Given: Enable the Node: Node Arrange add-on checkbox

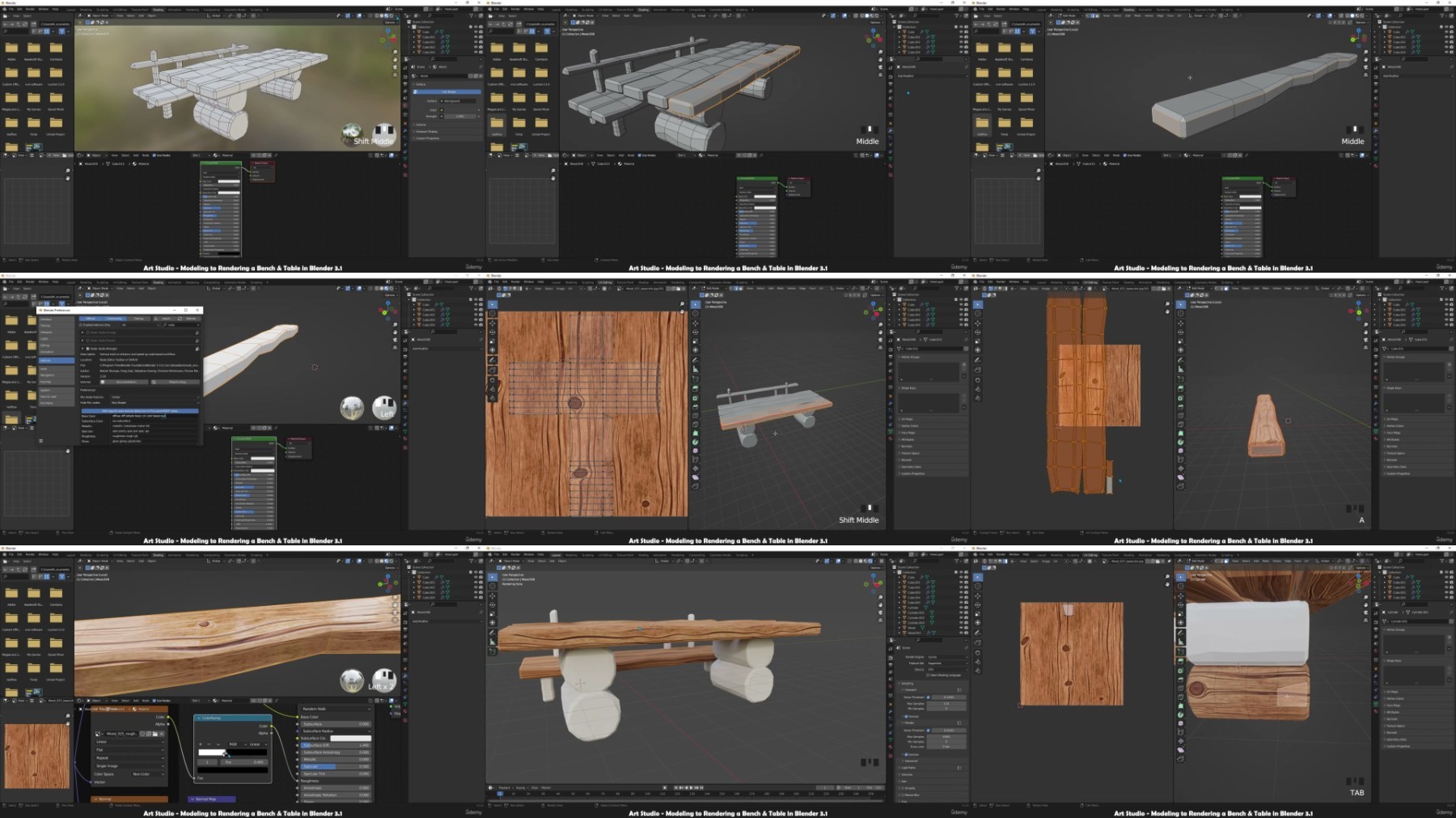Looking at the screenshot, I should point(87,333).
